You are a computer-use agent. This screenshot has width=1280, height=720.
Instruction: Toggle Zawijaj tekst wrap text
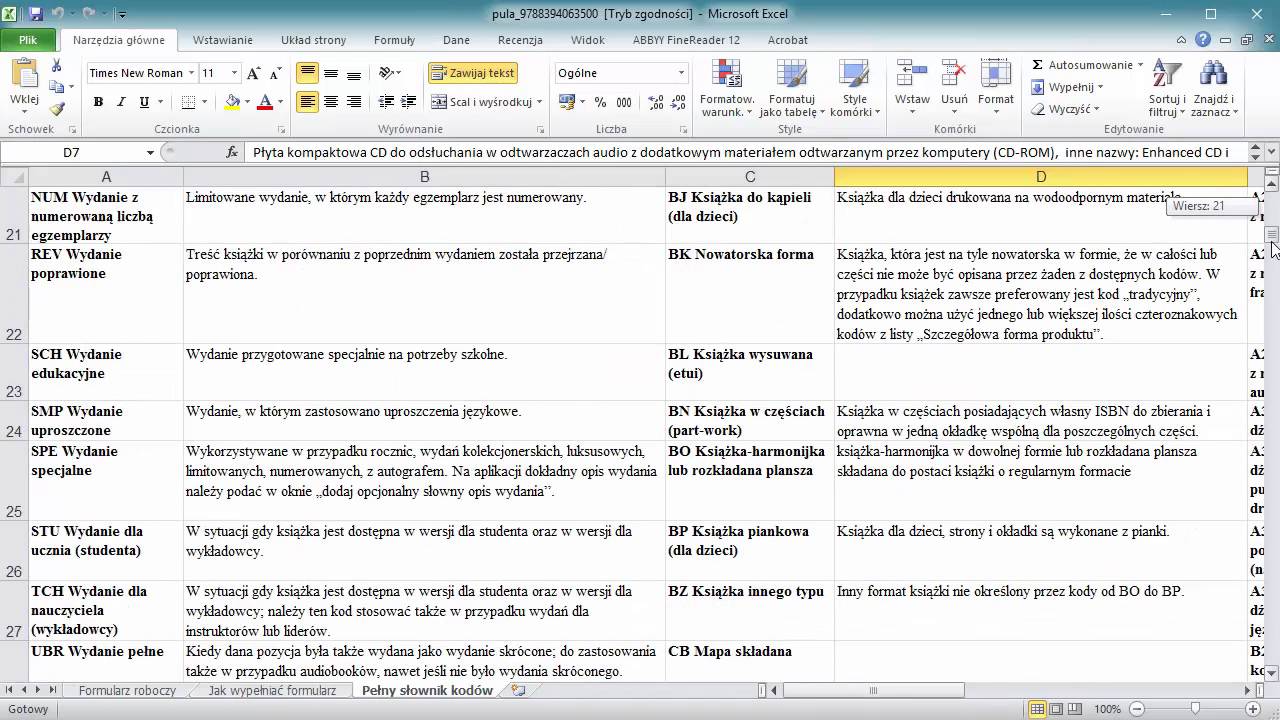pyautogui.click(x=473, y=73)
